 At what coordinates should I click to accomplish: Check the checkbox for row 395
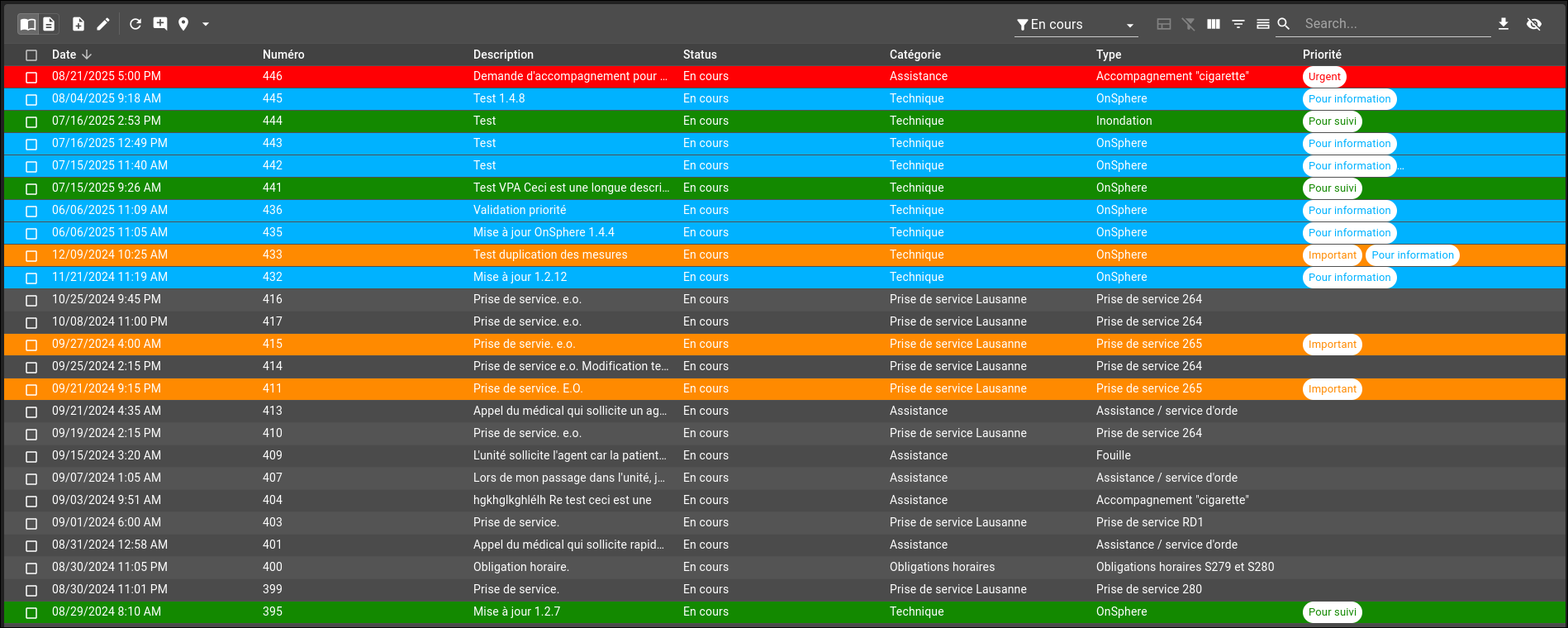click(31, 612)
